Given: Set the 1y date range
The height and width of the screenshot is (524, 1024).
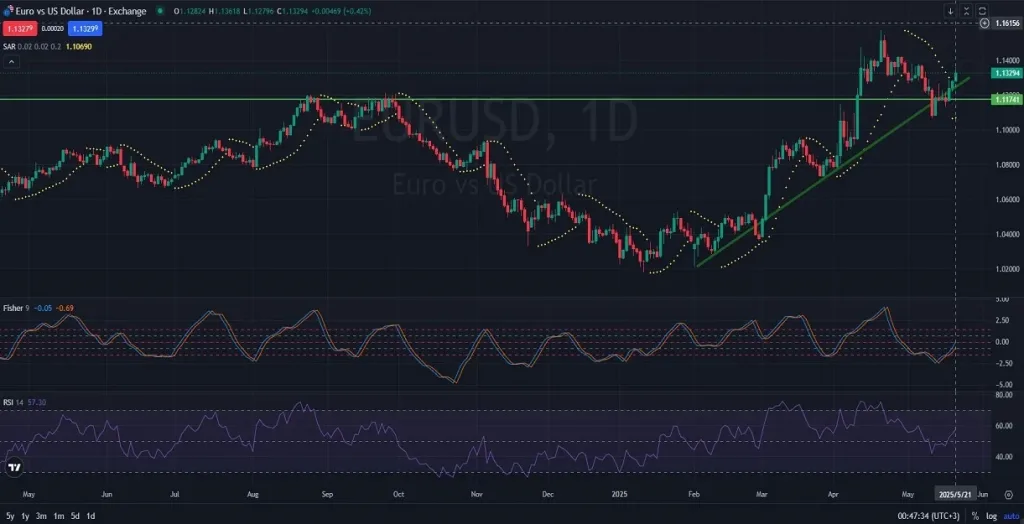Looking at the screenshot, I should (x=25, y=516).
